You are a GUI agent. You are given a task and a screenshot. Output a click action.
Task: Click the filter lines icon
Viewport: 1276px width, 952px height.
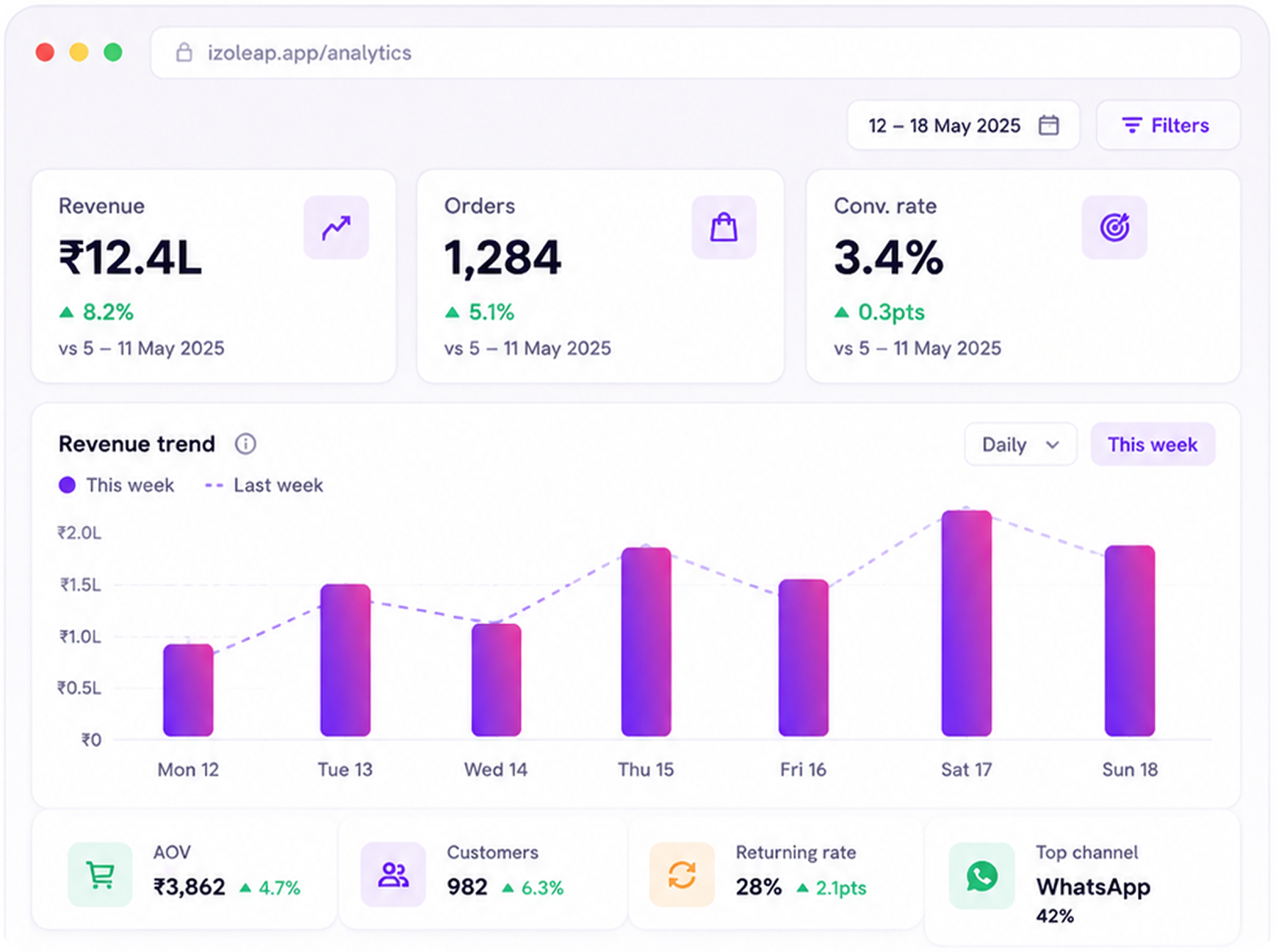(x=1132, y=126)
